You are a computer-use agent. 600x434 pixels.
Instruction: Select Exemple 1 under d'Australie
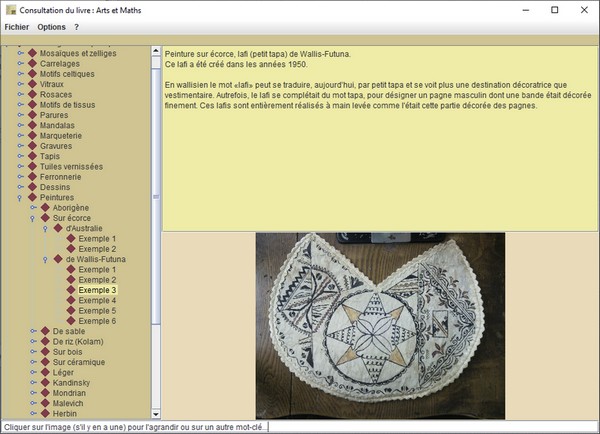[98, 238]
